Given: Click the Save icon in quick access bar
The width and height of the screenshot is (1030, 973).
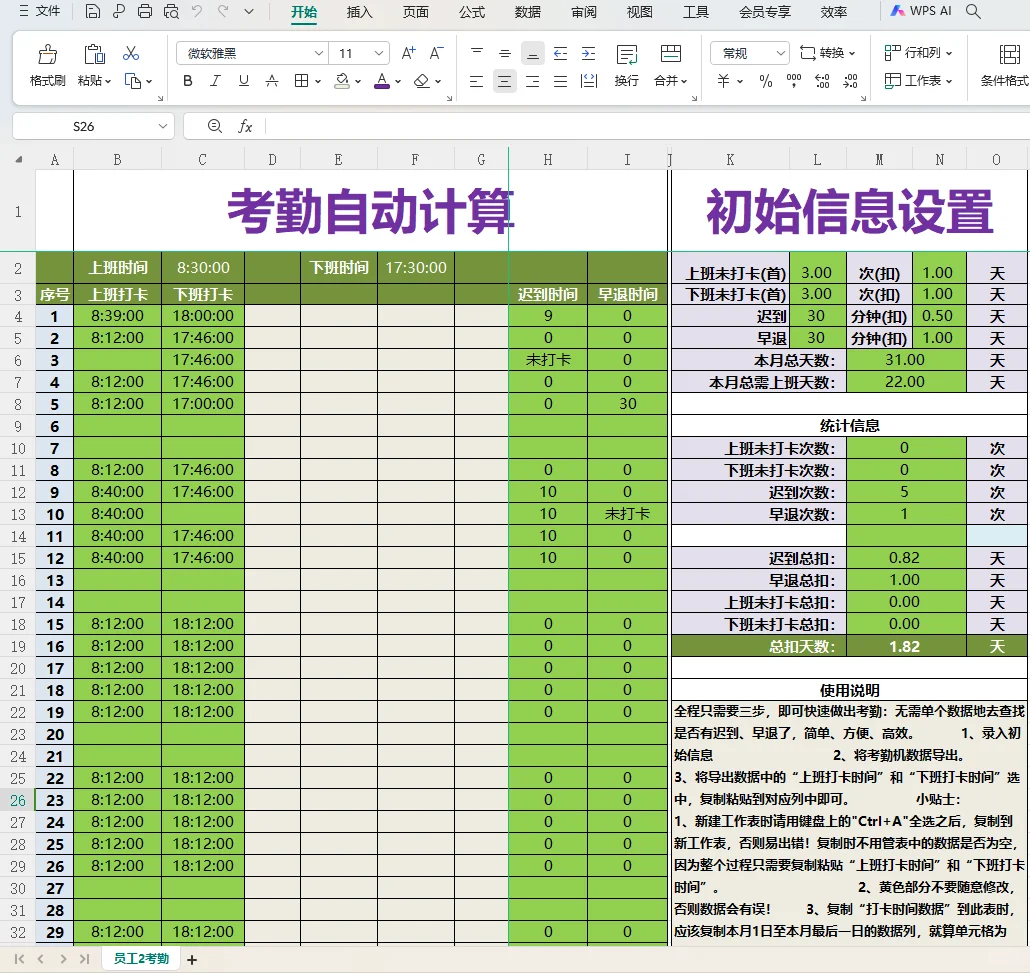Looking at the screenshot, I should tap(93, 11).
